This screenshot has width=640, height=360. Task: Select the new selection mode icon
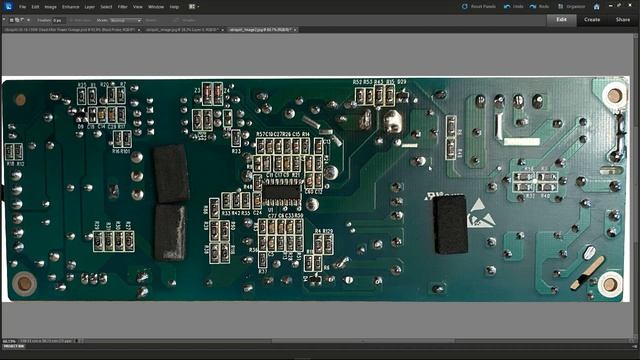click(12, 20)
